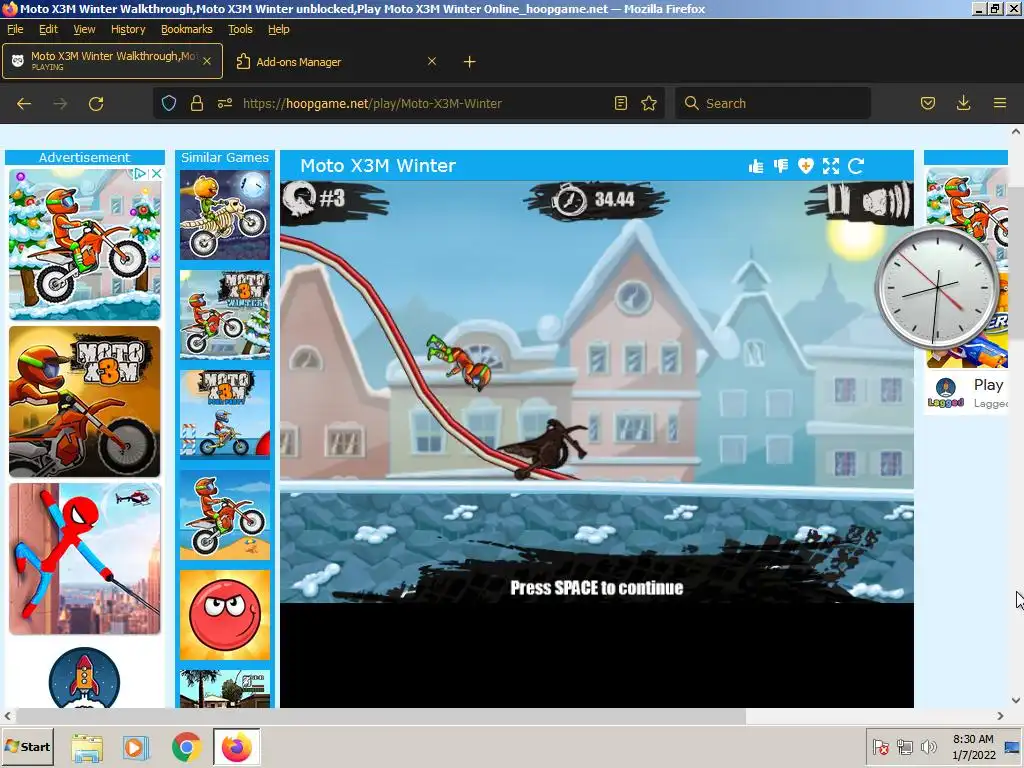Open the Bookmarks menu
Image resolution: width=1024 pixels, height=768 pixels.
tap(187, 29)
